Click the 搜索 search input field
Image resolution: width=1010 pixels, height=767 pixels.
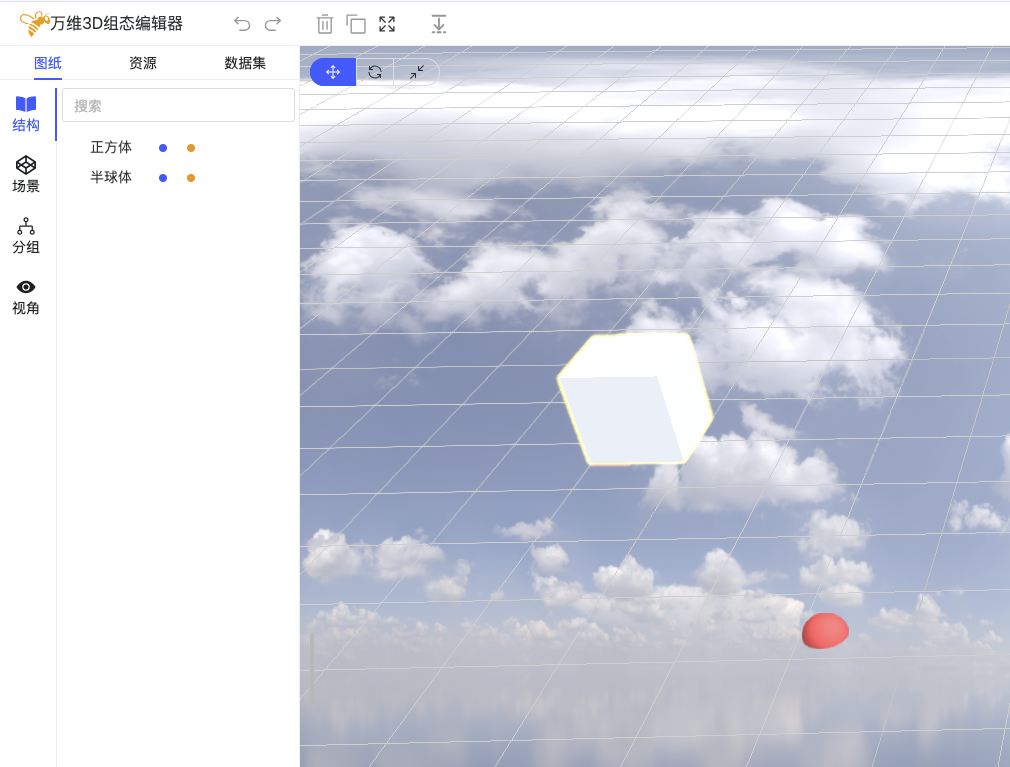point(178,105)
